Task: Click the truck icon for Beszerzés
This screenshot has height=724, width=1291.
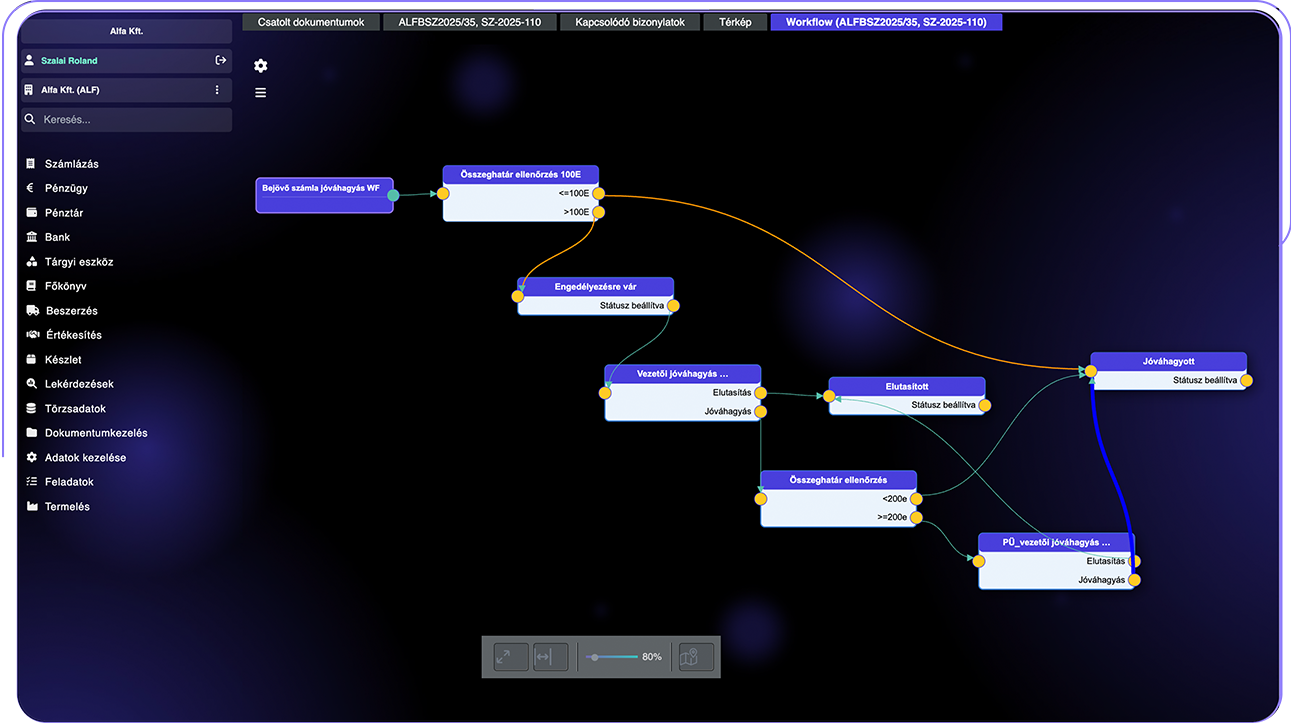Action: [32, 311]
